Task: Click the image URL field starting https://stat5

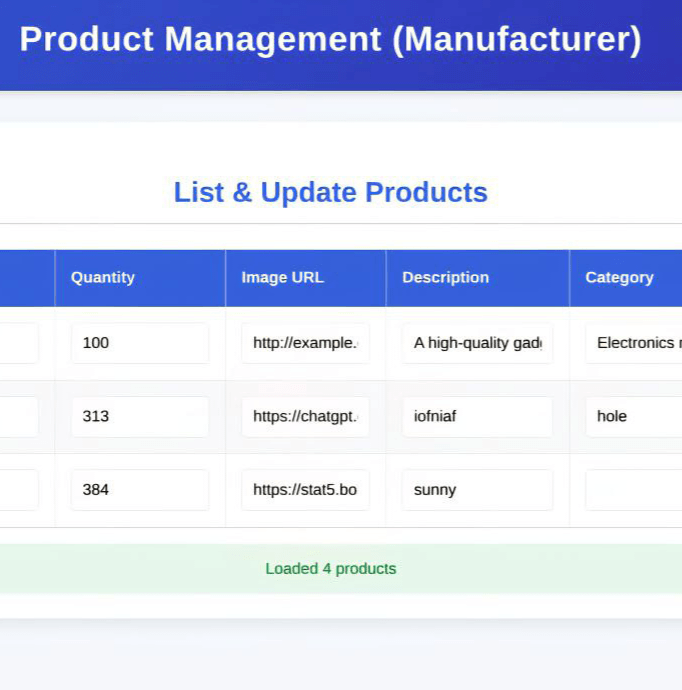Action: click(305, 490)
